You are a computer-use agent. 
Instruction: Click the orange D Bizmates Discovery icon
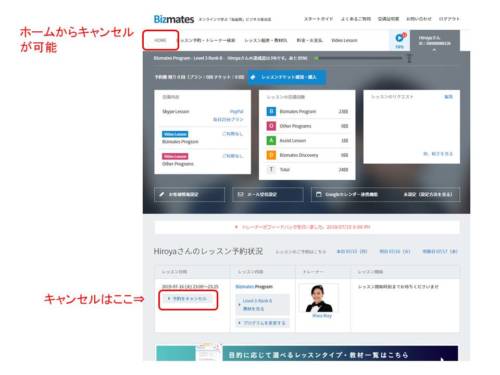271,155
